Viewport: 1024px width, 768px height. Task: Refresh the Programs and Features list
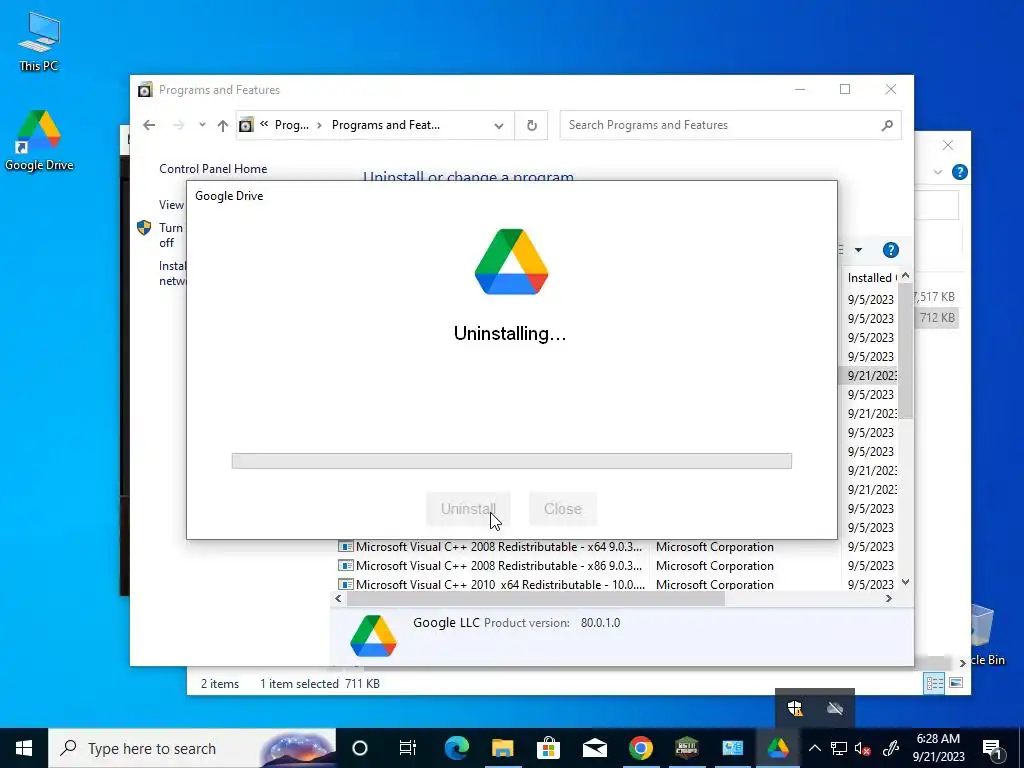coord(532,125)
